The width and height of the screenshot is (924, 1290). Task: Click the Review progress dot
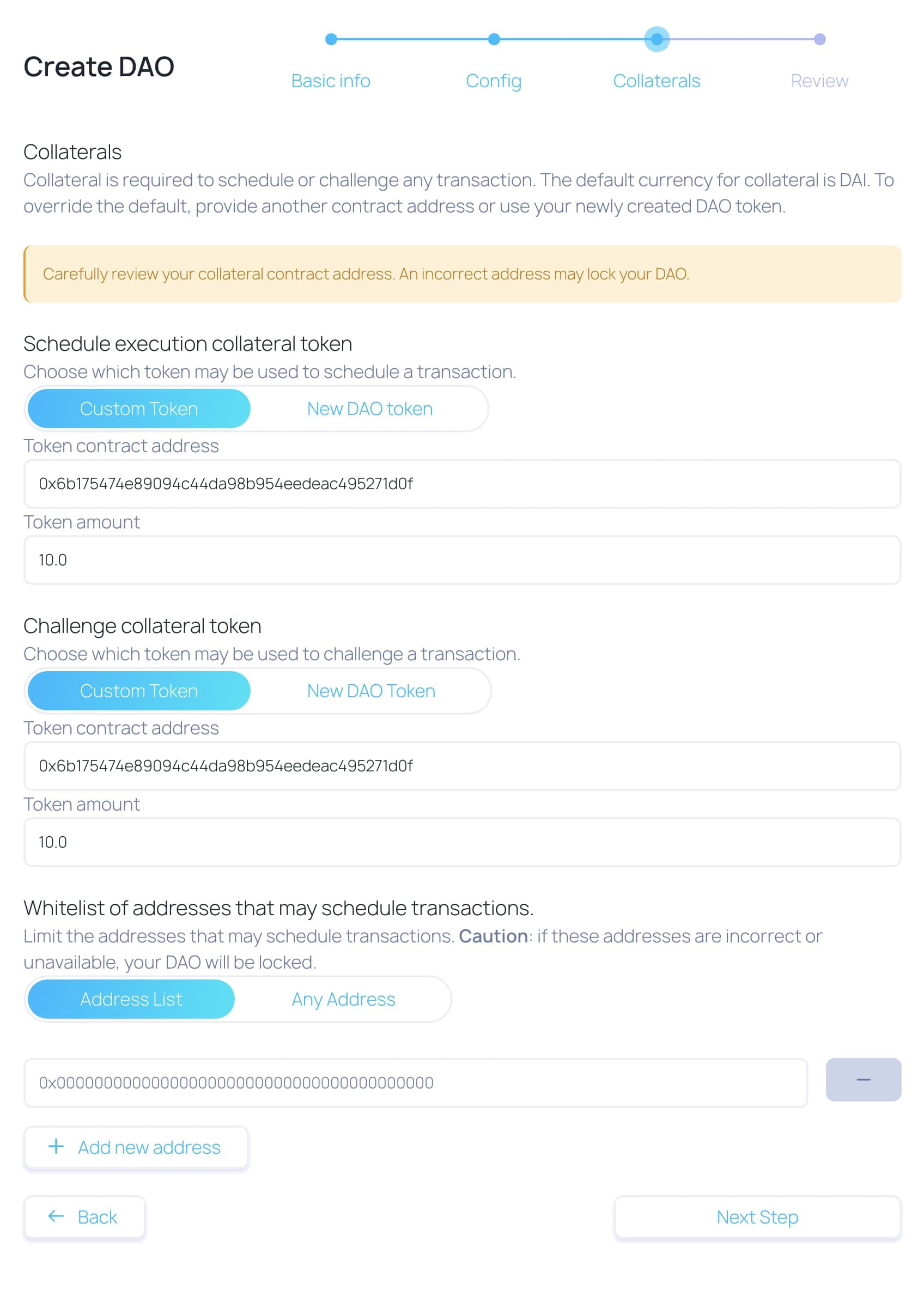[819, 40]
